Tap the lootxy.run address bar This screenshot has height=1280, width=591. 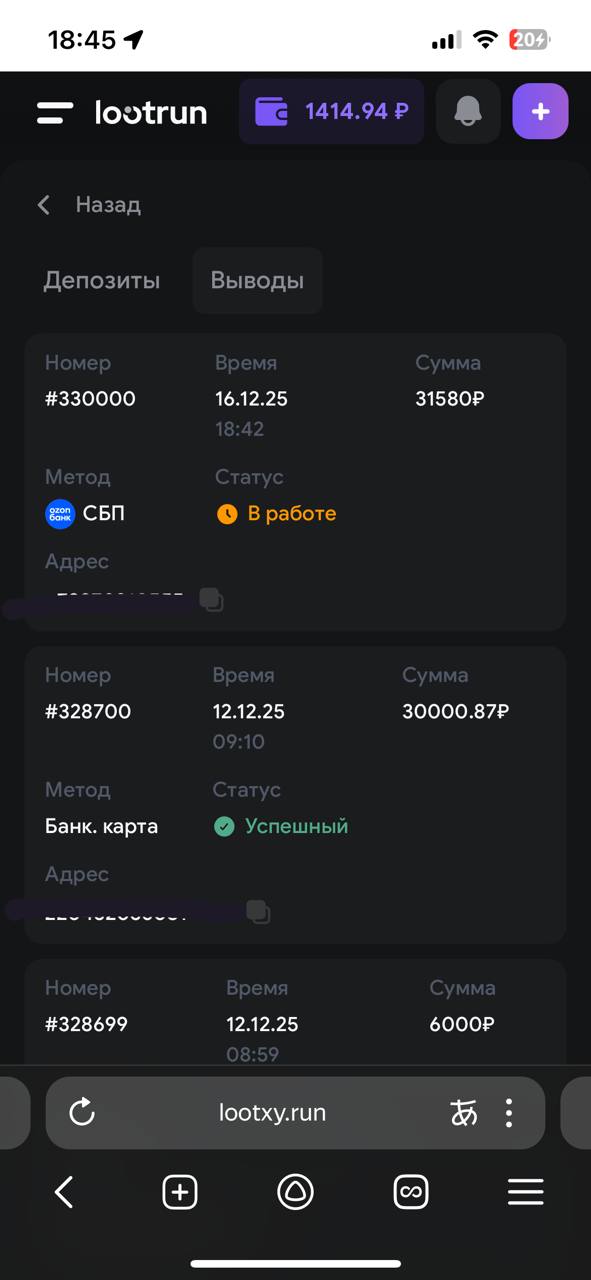(272, 1112)
